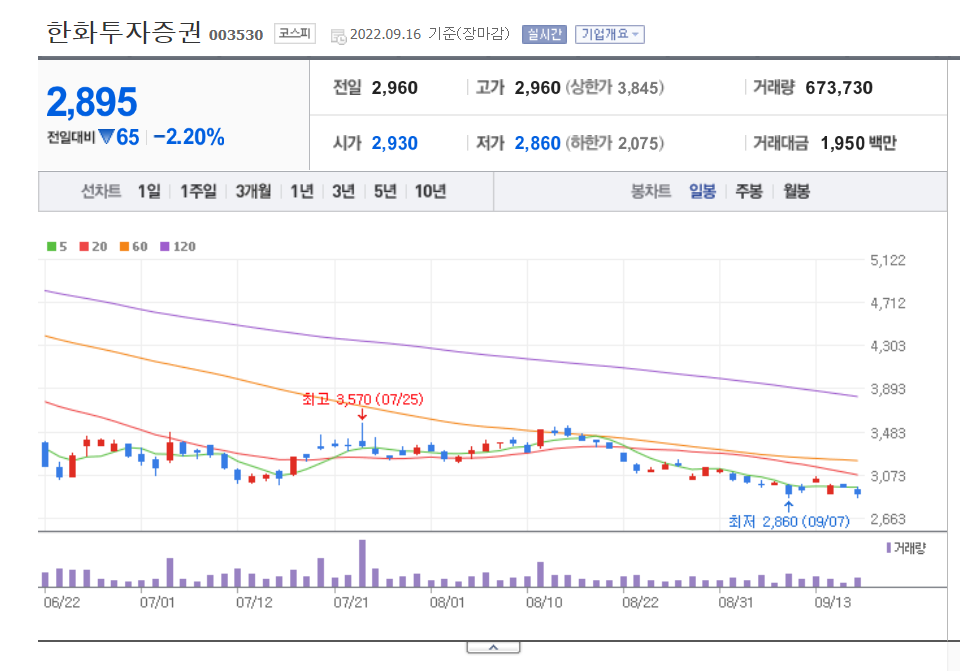The width and height of the screenshot is (960, 671).
Task: Click the 거래대금 1,950 백만 value
Action: (x=858, y=143)
